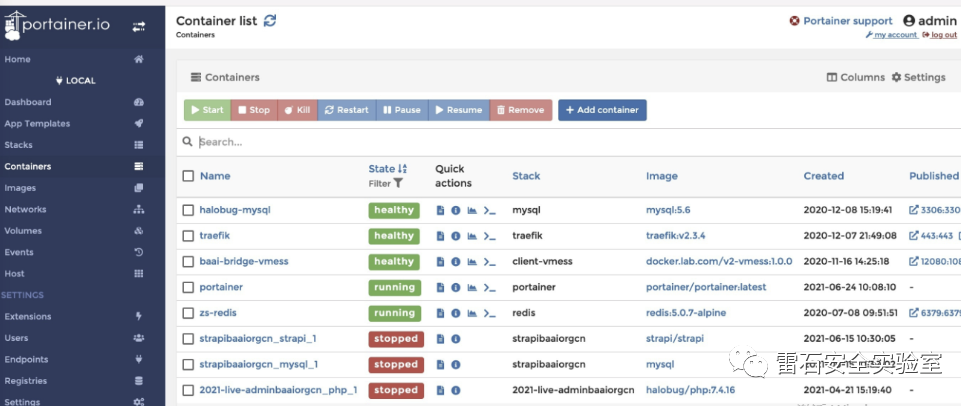This screenshot has height=406, width=974.
Task: Open logs for 2021-live-adminbaaiorgcn_php_1 container
Action: click(x=440, y=390)
